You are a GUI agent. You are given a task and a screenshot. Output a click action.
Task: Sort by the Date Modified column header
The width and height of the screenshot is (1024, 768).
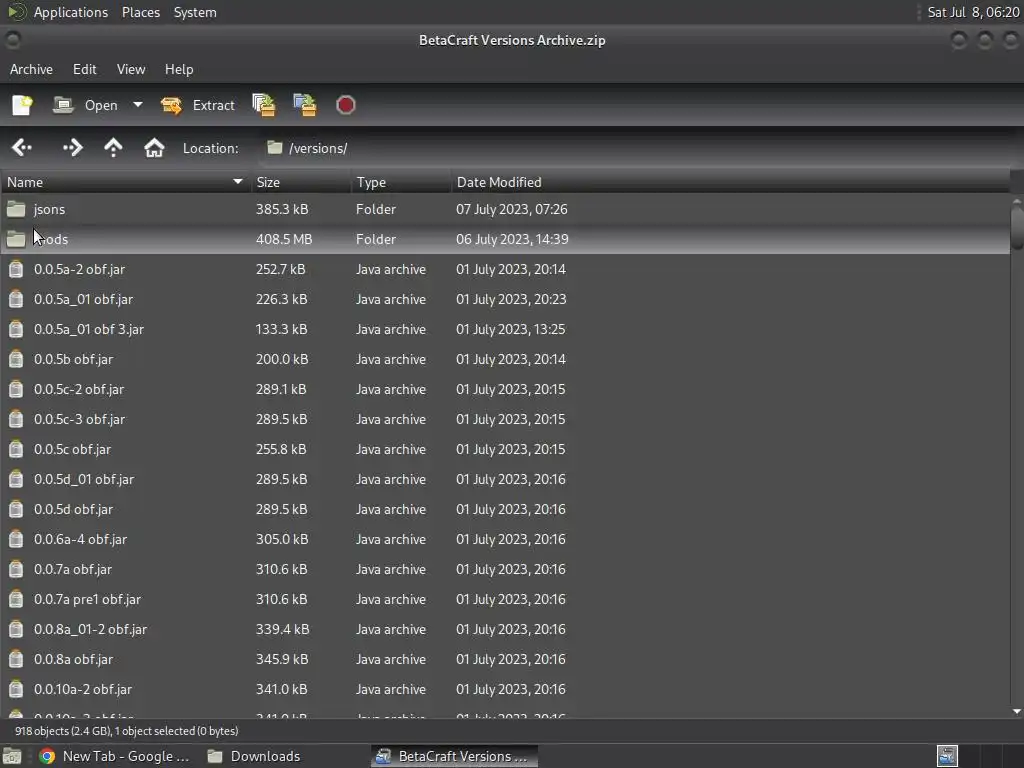729,182
